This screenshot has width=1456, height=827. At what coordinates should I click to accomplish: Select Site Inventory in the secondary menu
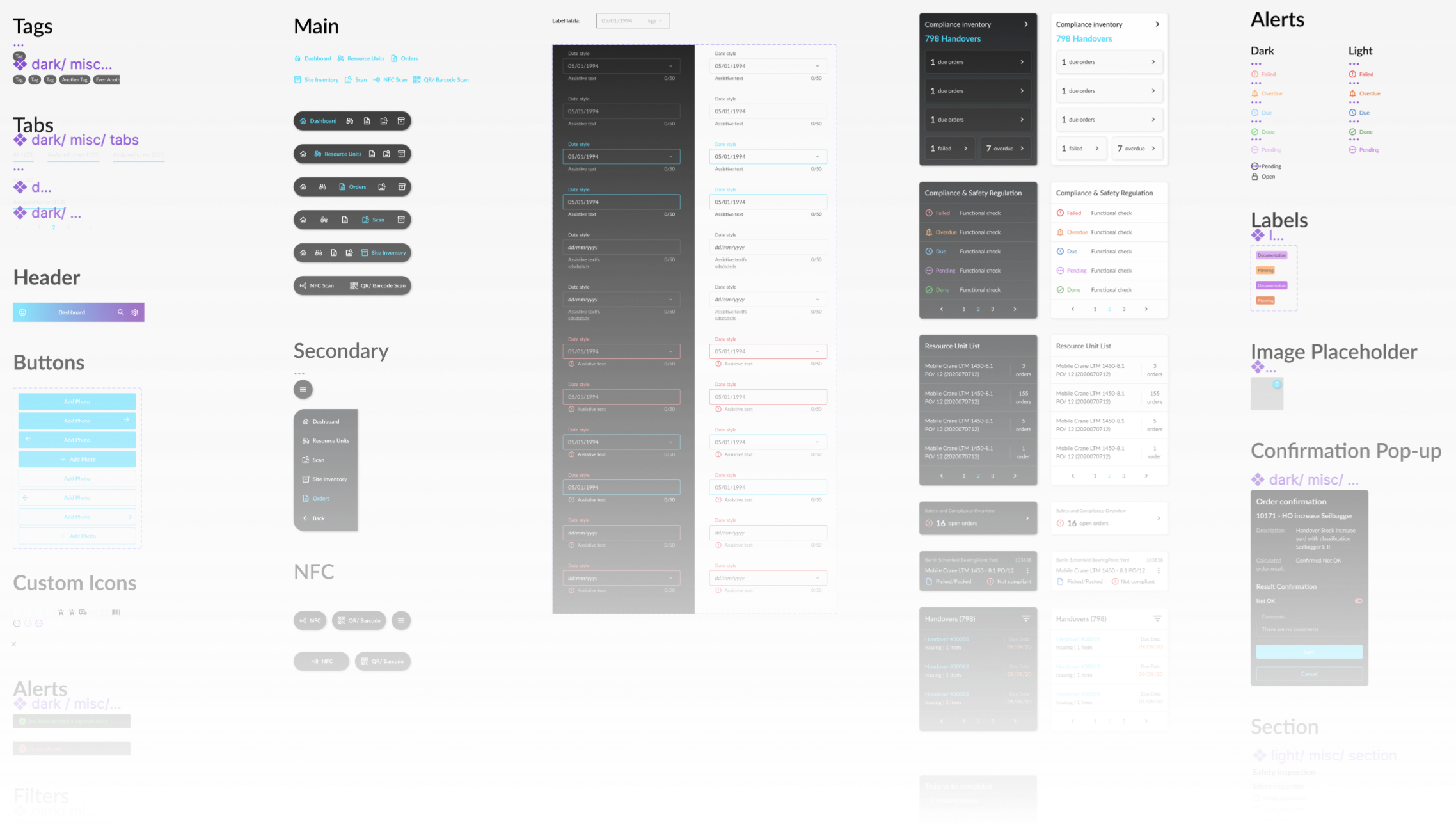326,479
